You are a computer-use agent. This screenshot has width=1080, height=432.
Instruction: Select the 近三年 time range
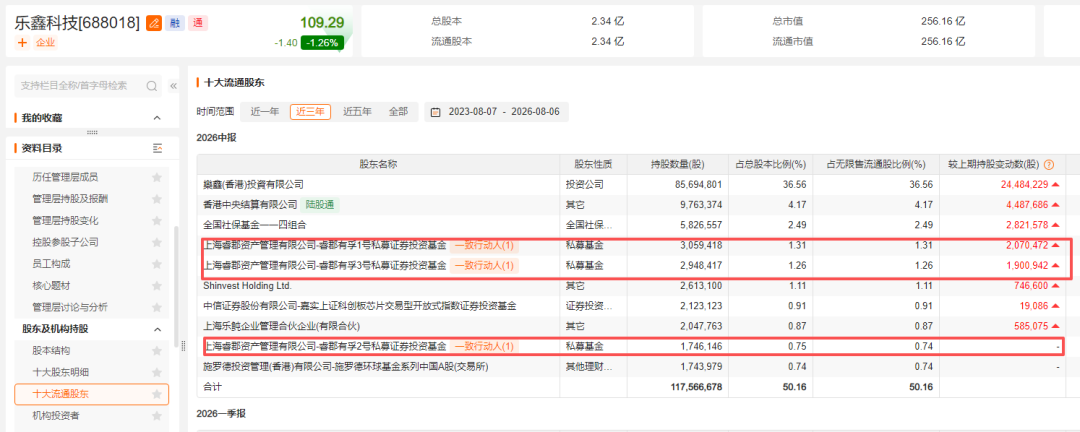tap(311, 112)
